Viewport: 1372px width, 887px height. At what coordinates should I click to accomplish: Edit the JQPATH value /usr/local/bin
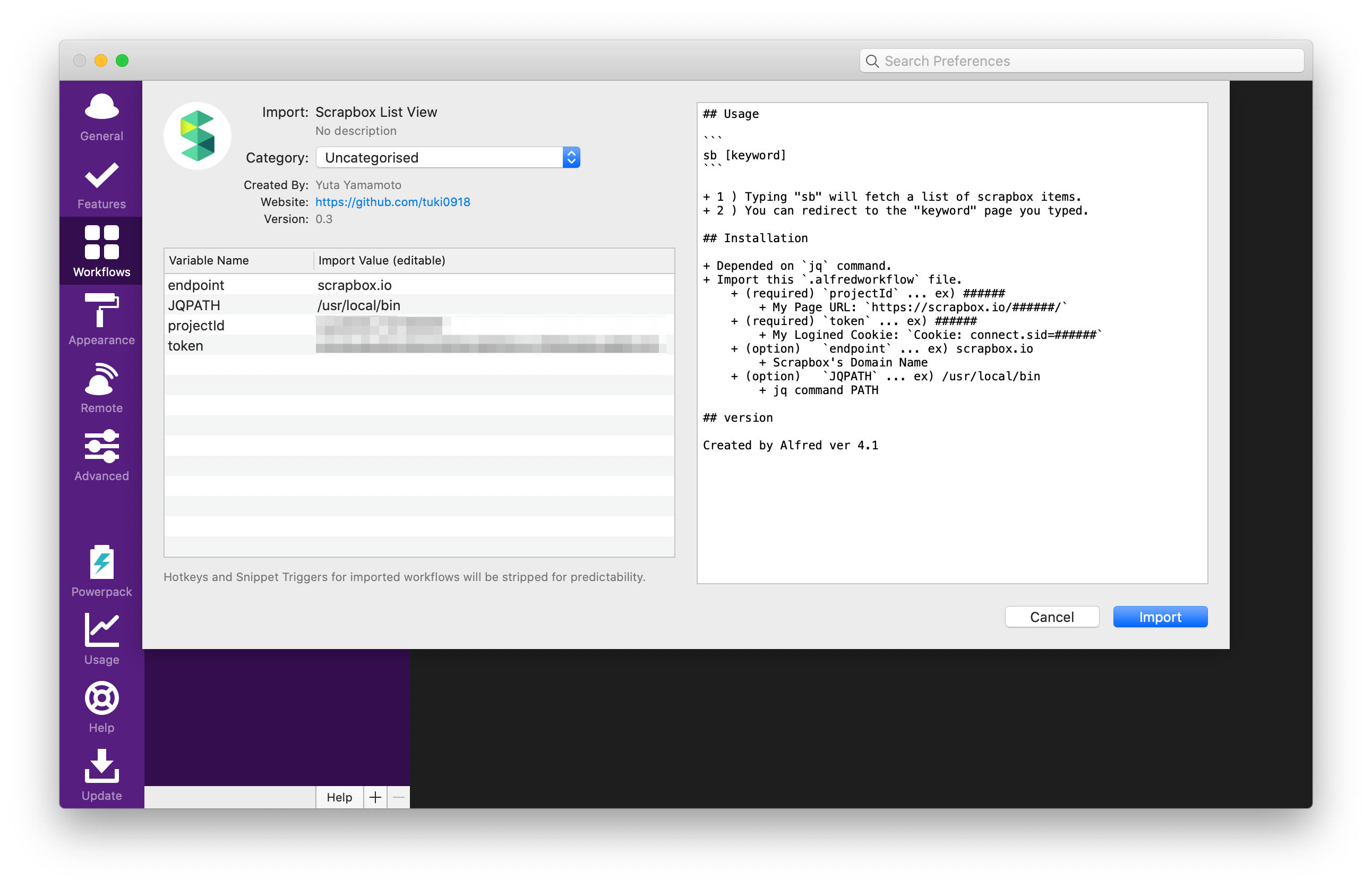(359, 305)
